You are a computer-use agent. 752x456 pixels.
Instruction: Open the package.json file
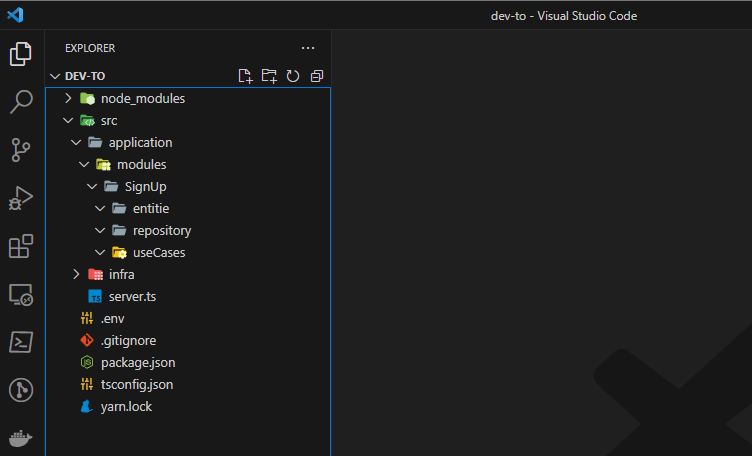[138, 363]
